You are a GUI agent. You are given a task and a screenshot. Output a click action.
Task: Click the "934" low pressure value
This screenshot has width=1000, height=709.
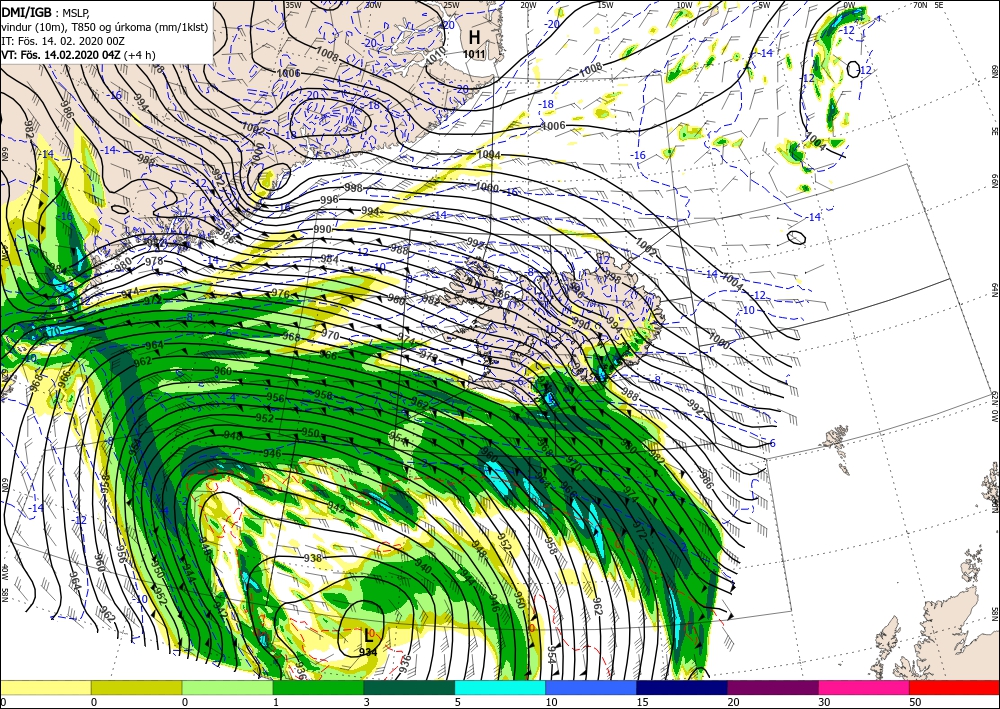(x=368, y=652)
